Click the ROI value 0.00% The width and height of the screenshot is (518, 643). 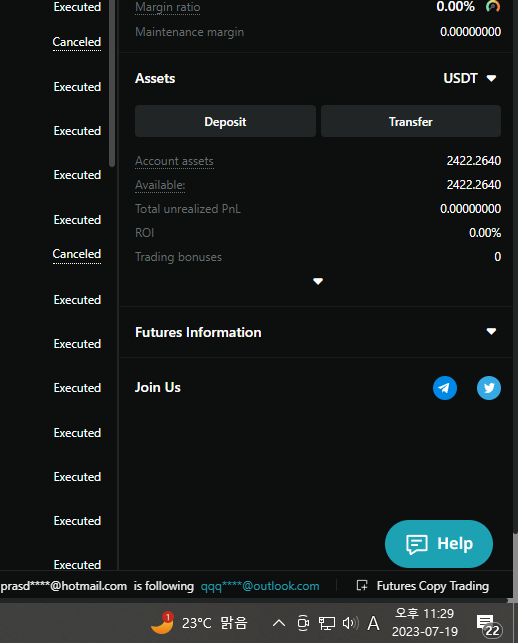tap(485, 233)
